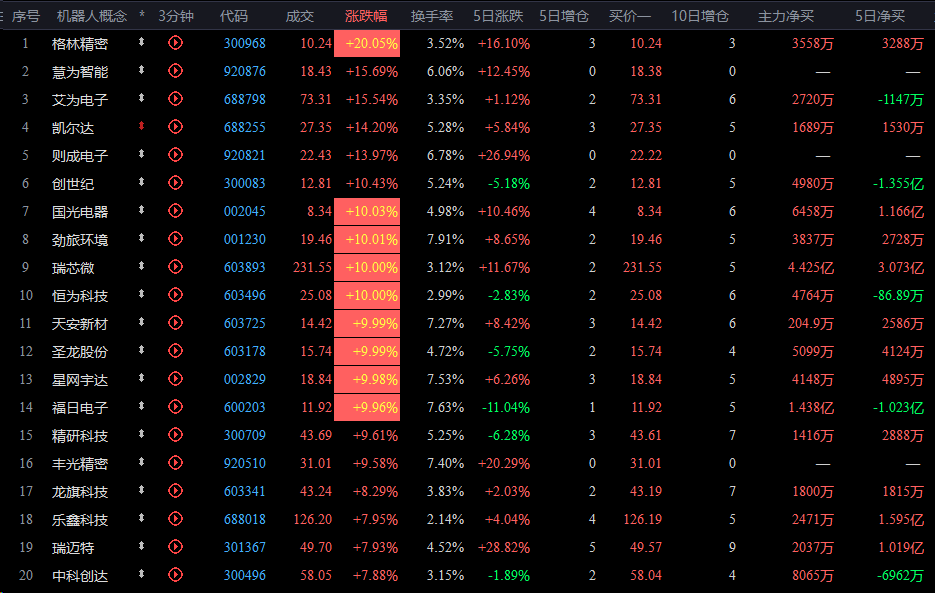Open 3-minute icon in 中科创达 row
935x593 pixels.
[x=175, y=575]
